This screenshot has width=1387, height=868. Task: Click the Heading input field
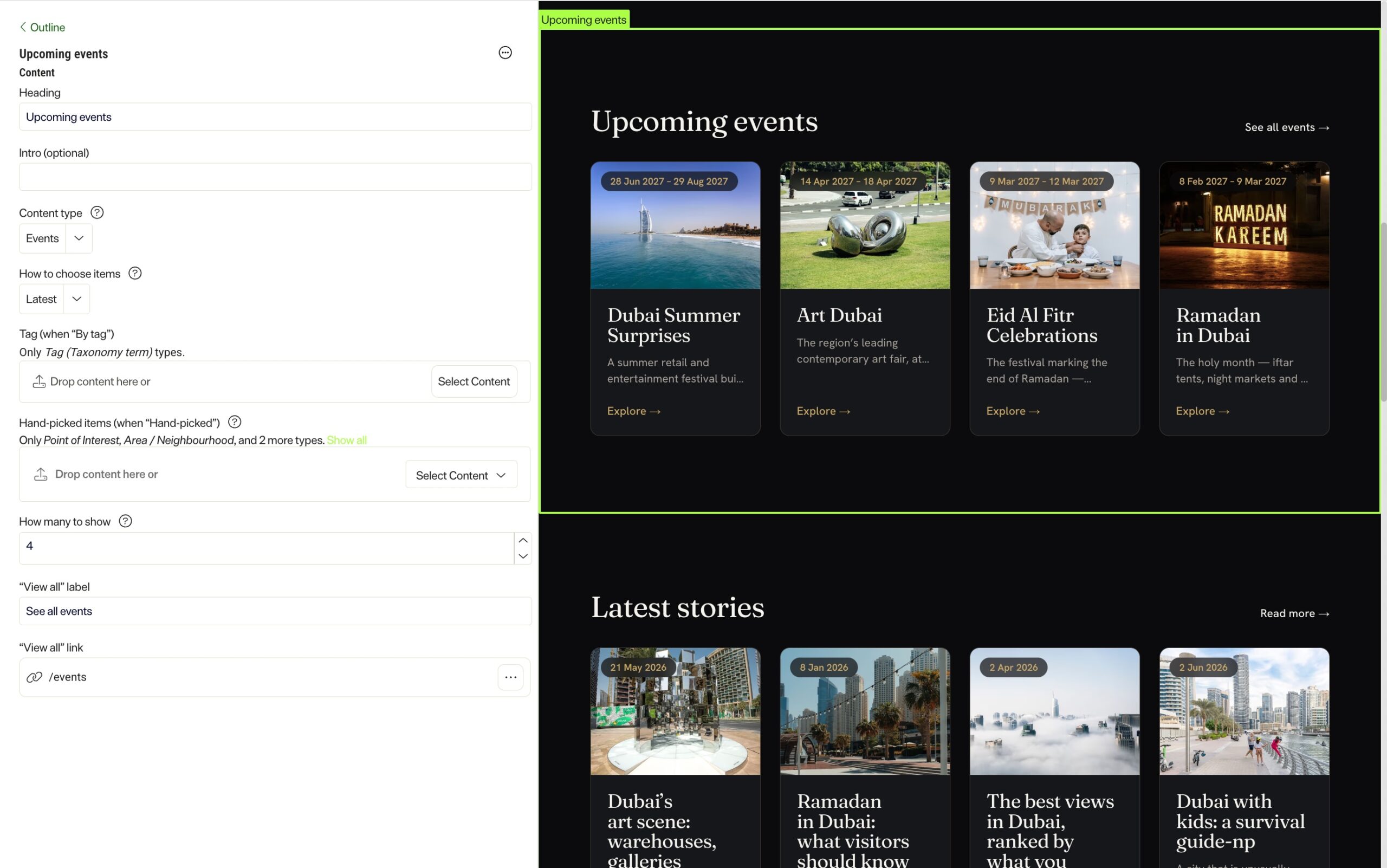point(275,116)
